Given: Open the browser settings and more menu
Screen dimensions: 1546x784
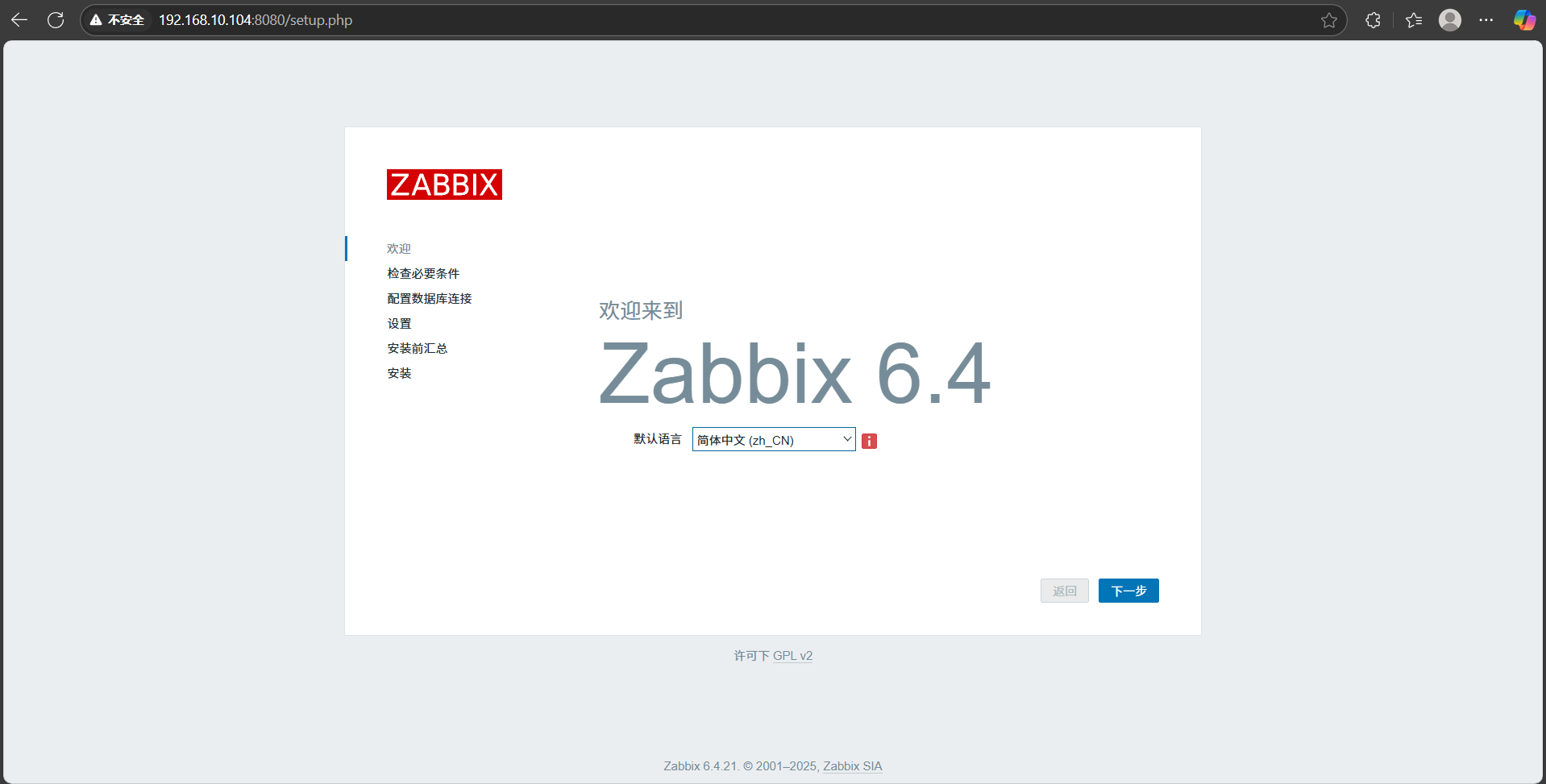Looking at the screenshot, I should tap(1486, 20).
